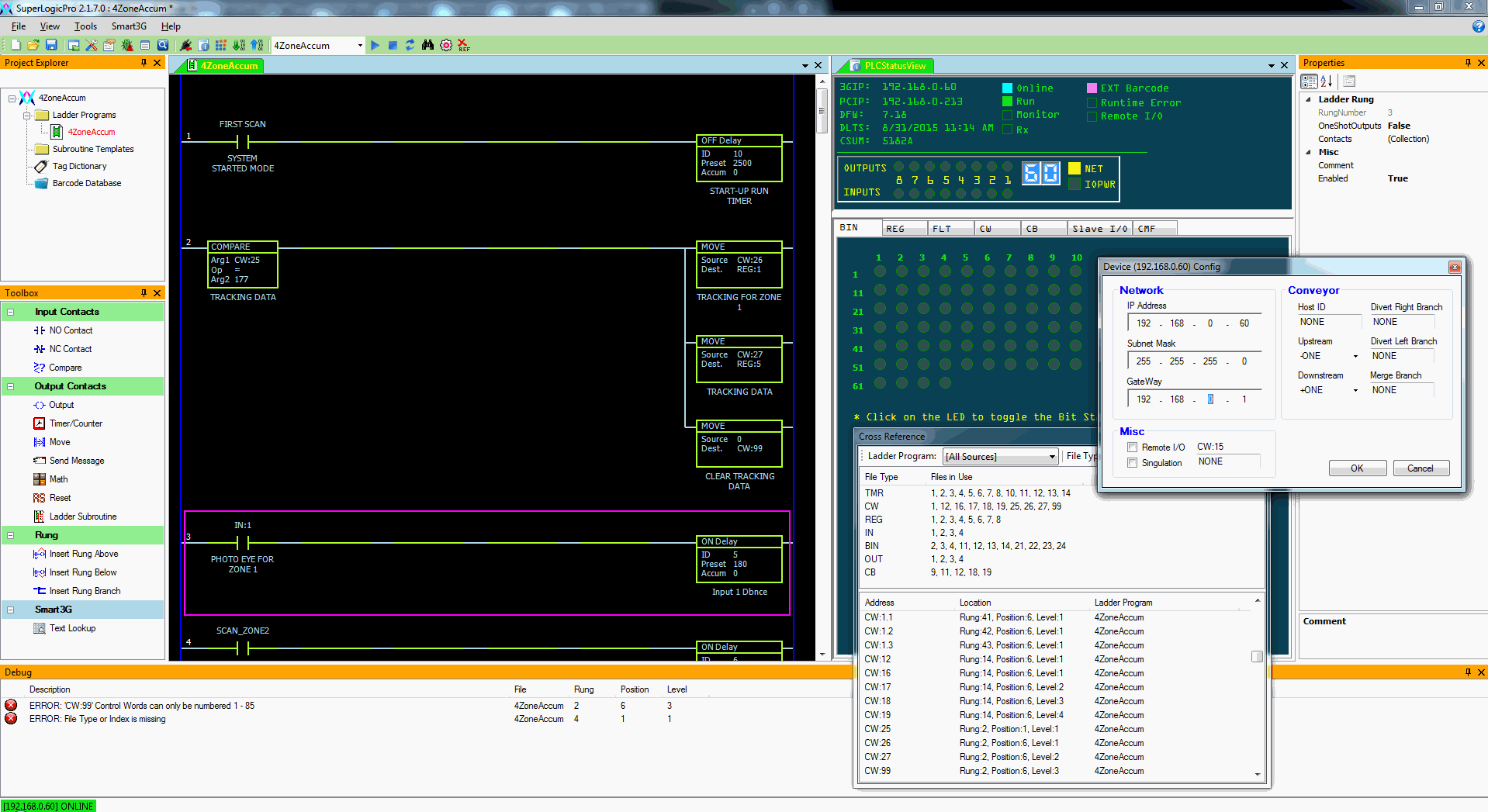
Task: Open the Smart3G menu
Action: (x=129, y=26)
